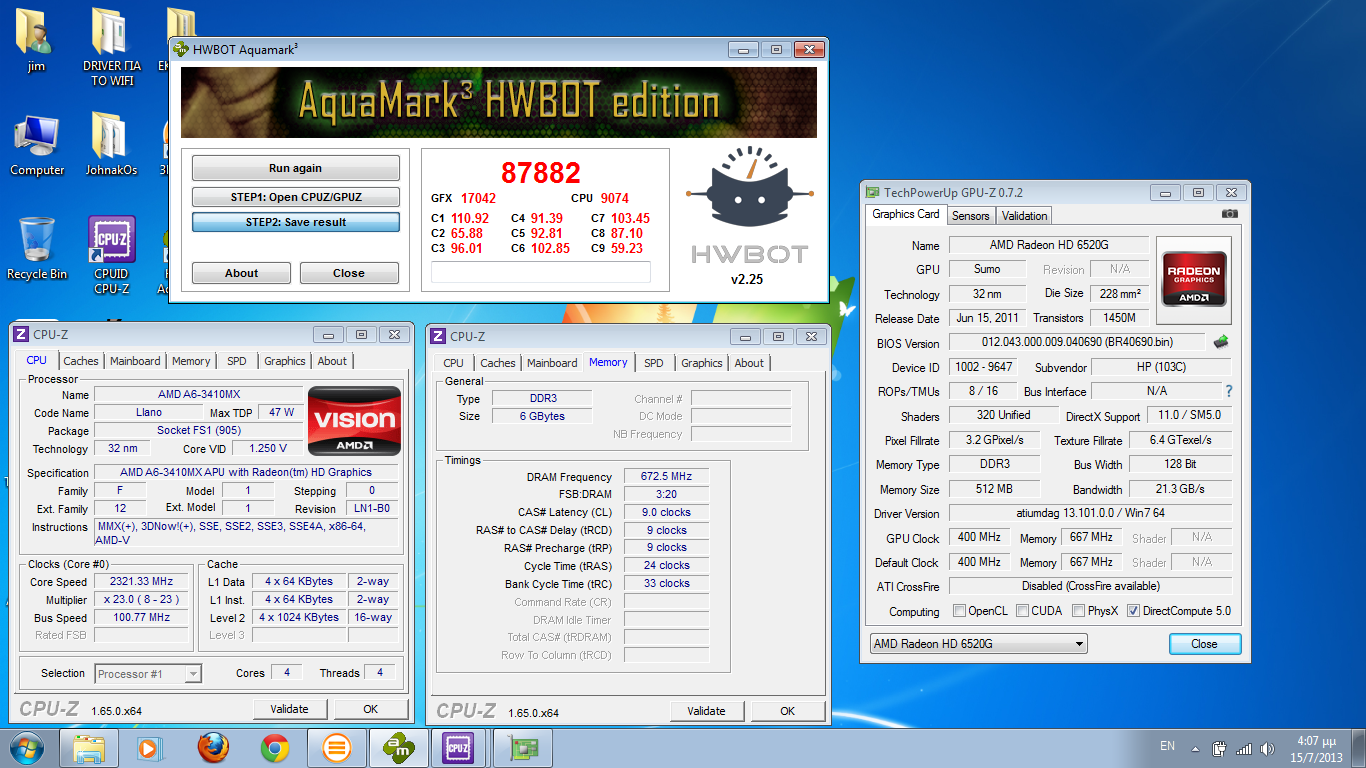Enable the OpenCL checkbox in GPU-Z

click(960, 611)
